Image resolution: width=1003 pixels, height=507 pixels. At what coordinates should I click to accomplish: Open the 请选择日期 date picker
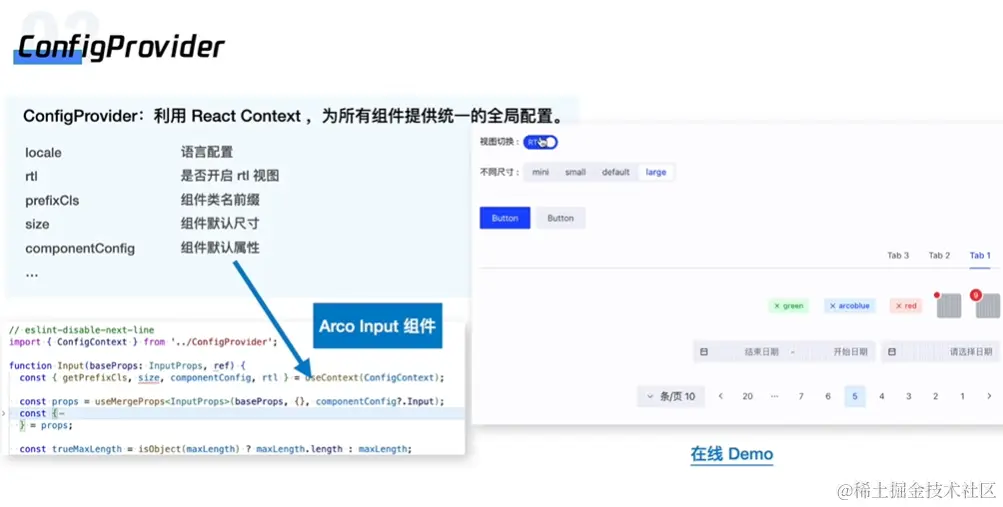(940, 352)
